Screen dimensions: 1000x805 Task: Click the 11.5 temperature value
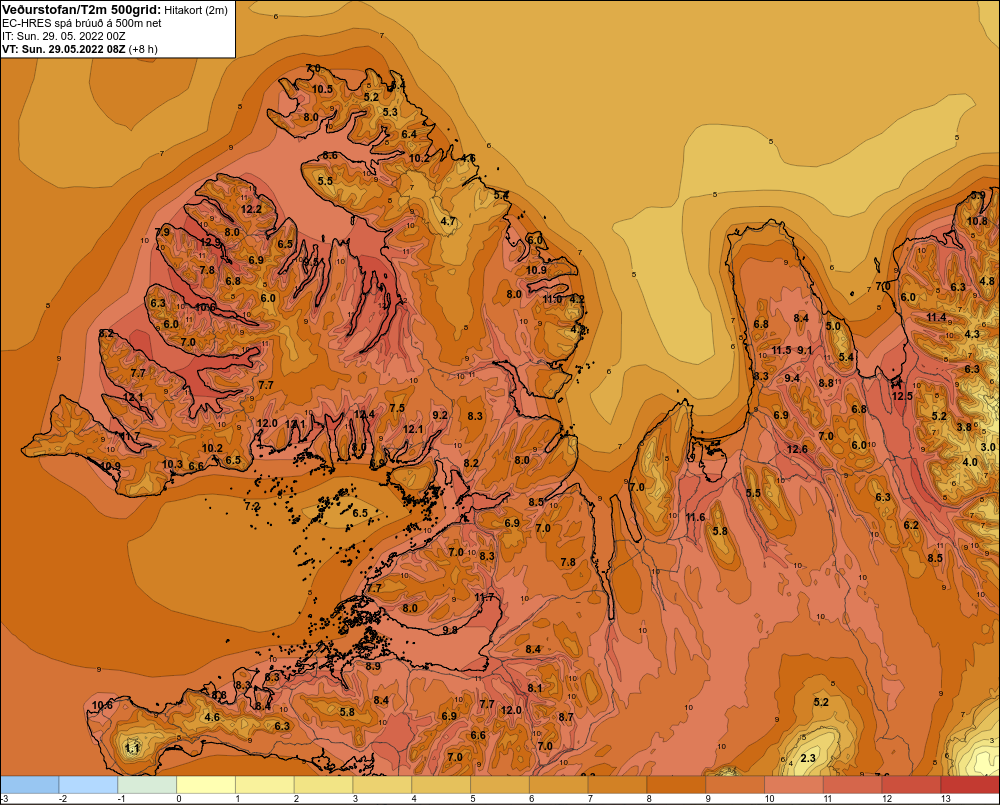781,350
